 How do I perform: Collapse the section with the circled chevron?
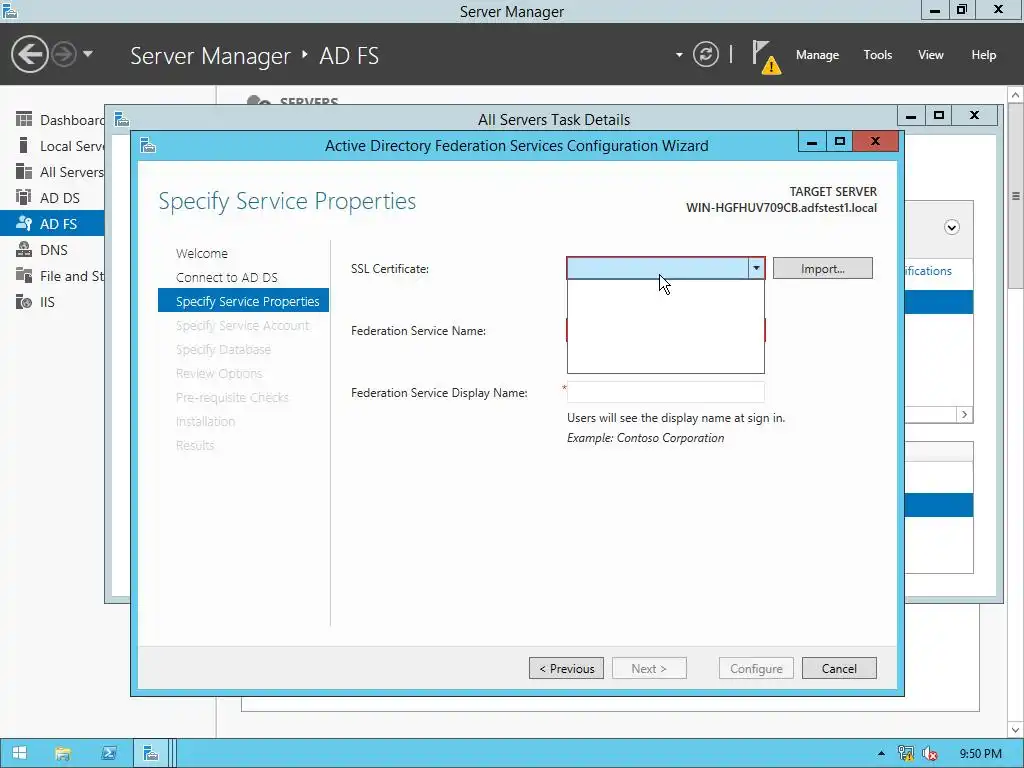click(x=952, y=227)
